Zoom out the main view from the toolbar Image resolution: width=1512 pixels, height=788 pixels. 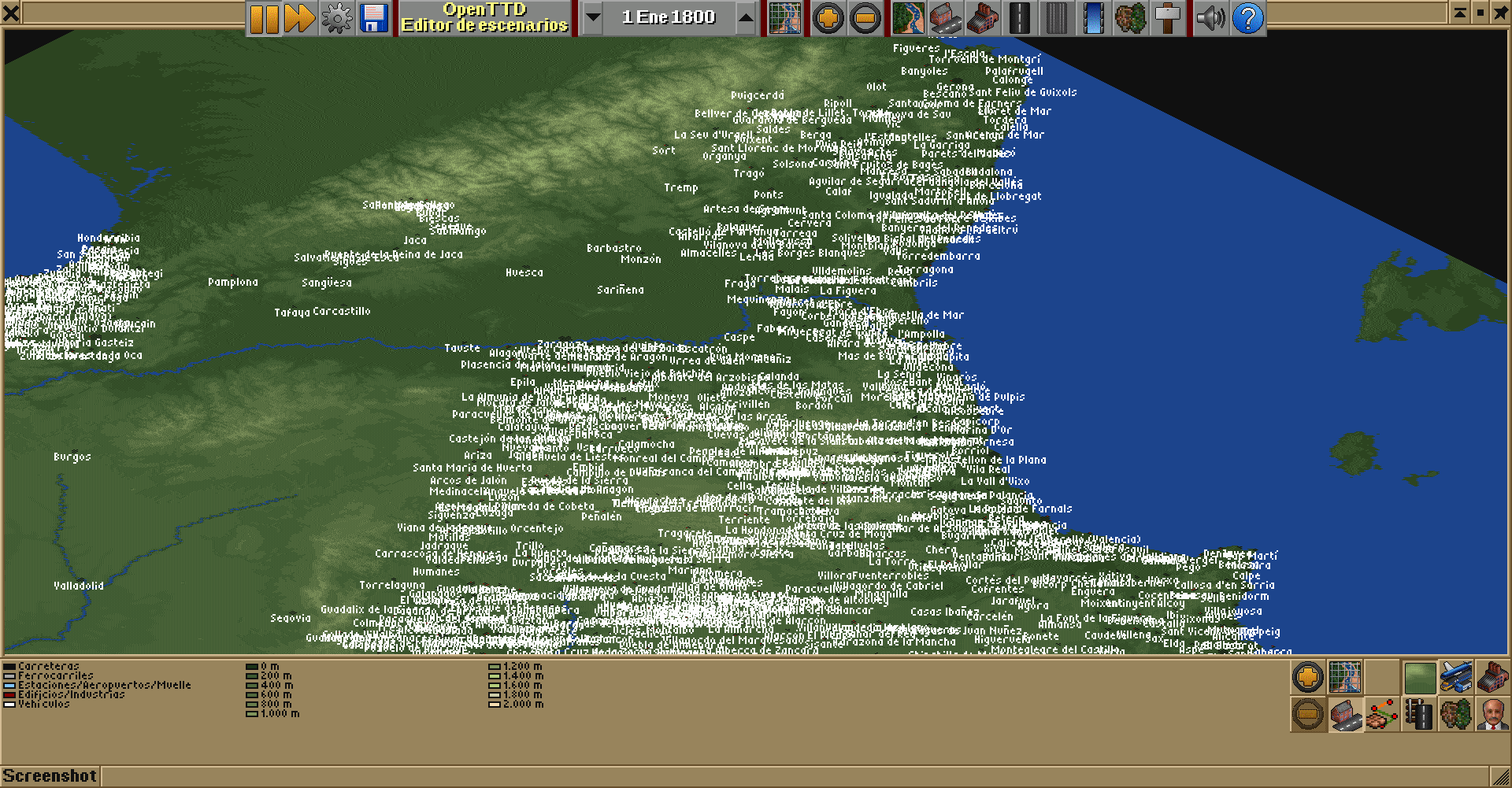point(865,18)
